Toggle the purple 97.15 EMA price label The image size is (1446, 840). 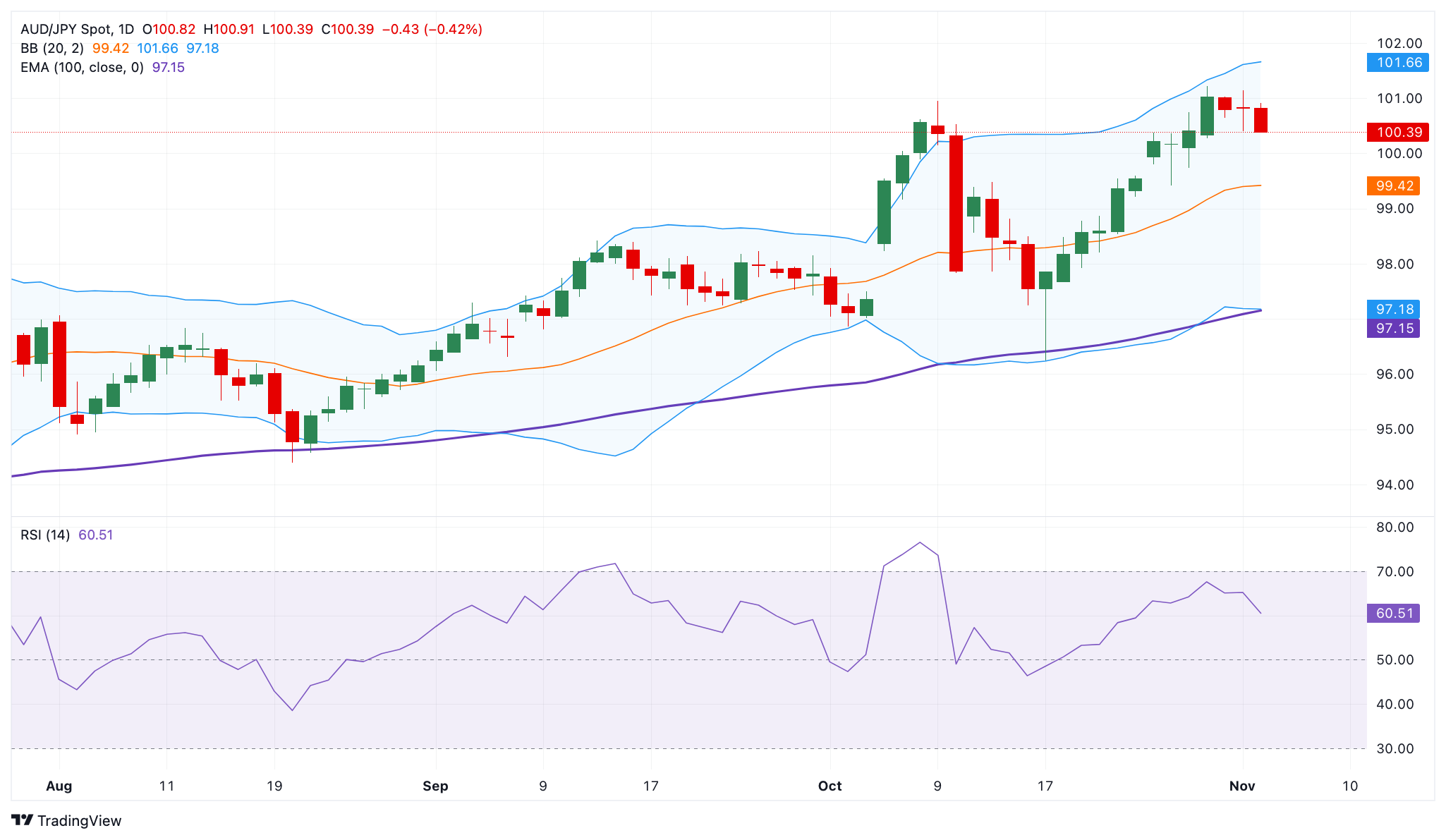tap(1395, 329)
